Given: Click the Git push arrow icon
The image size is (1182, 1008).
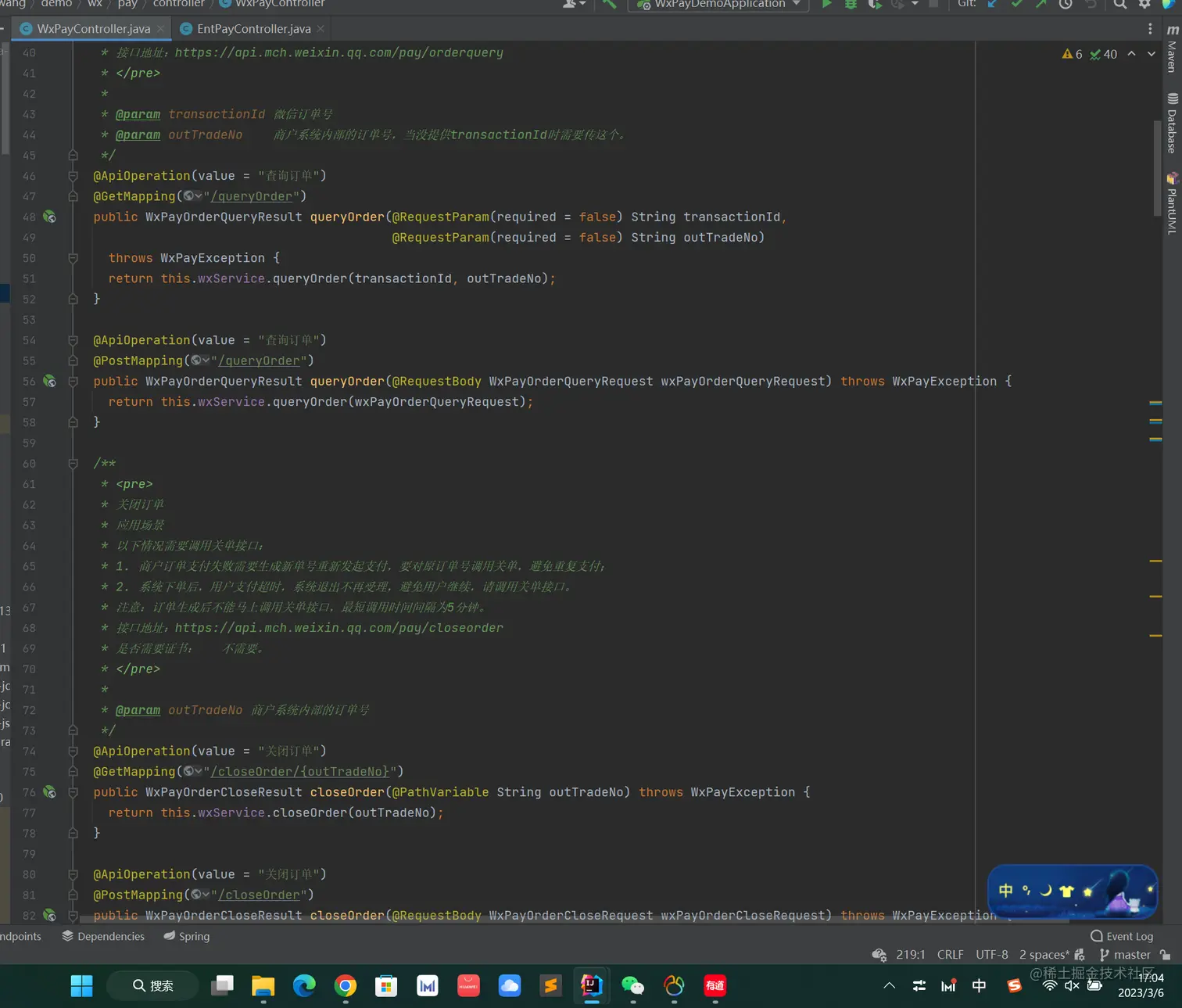Looking at the screenshot, I should 1041,4.
